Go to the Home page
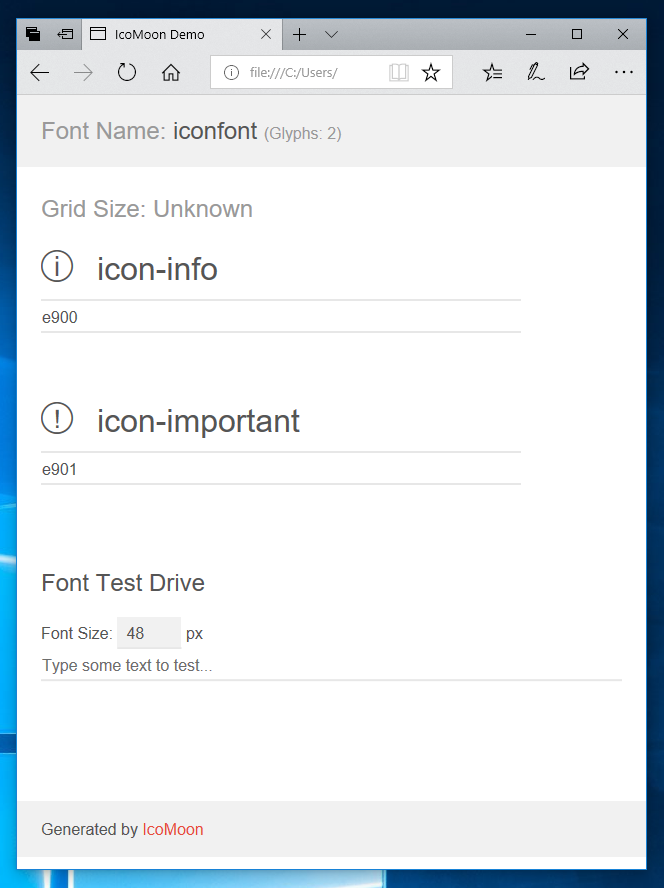664x888 pixels. click(171, 72)
